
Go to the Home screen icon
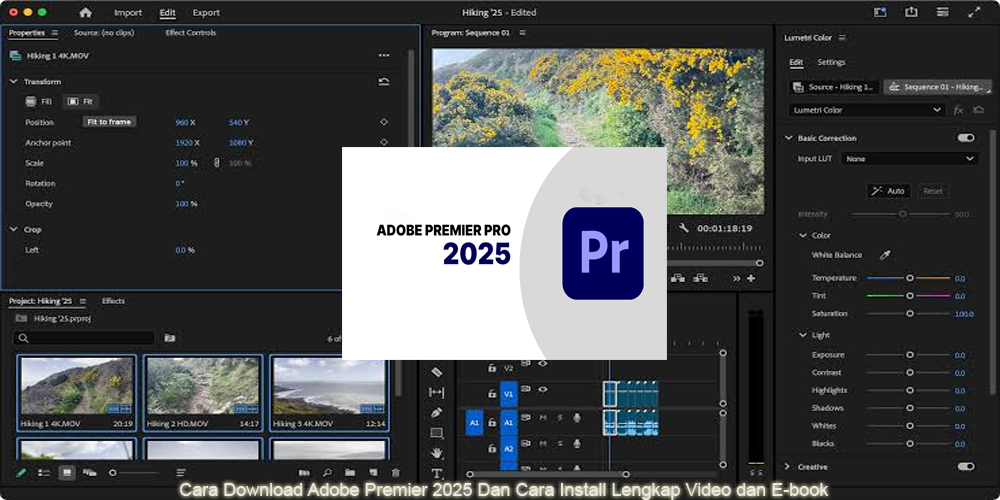tap(85, 12)
